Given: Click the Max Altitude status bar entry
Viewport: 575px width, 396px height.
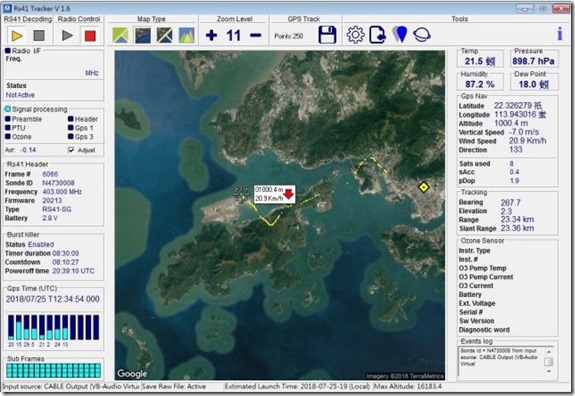Looking at the screenshot, I should (x=408, y=386).
